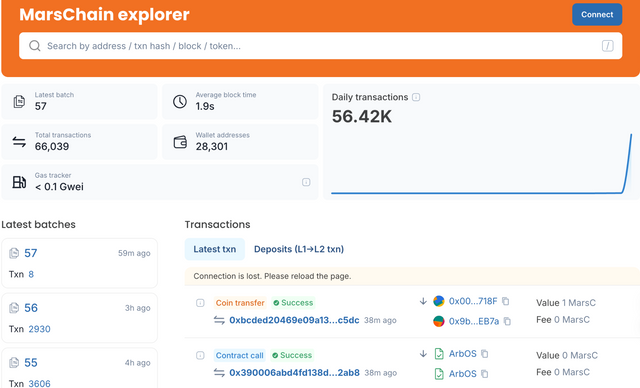Click the slash shortcut hint icon
Image resolution: width=640 pixels, height=388 pixels.
(x=607, y=46)
